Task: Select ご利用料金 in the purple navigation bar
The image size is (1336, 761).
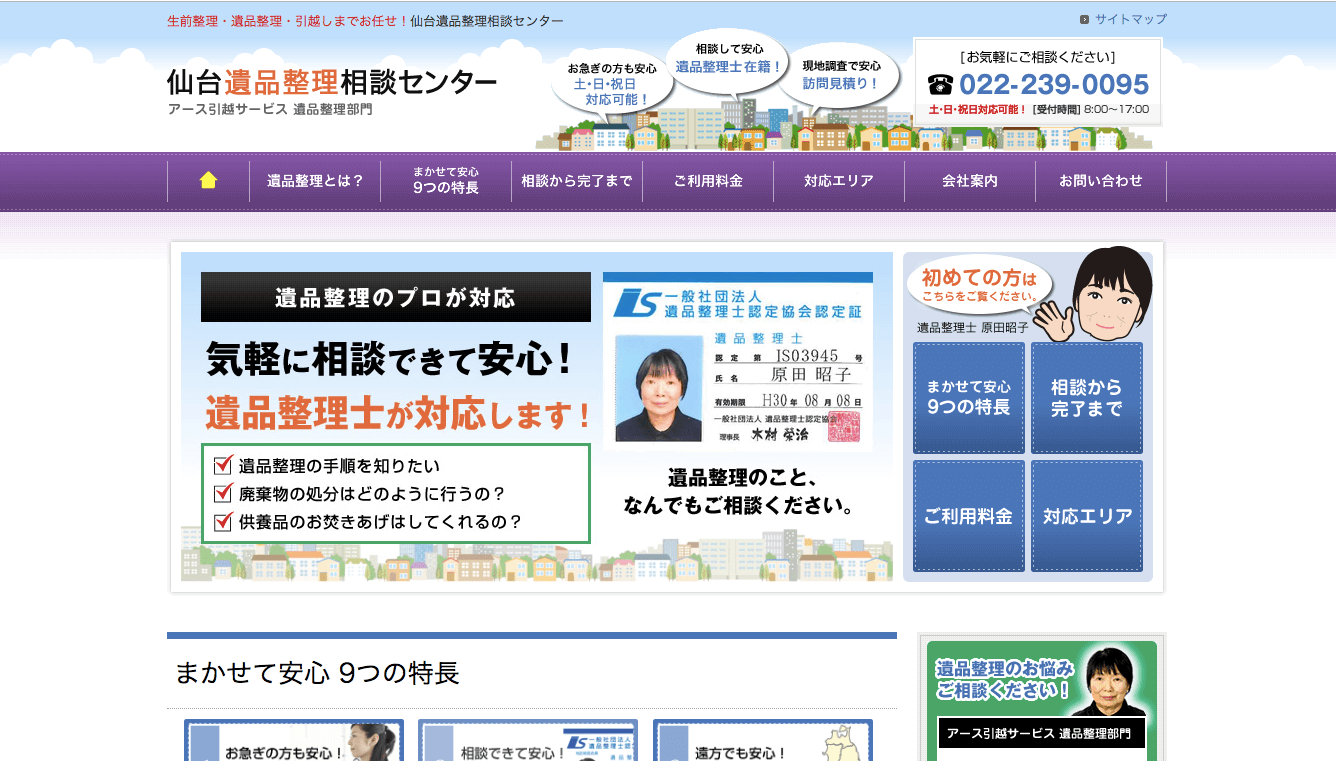Action: 708,181
